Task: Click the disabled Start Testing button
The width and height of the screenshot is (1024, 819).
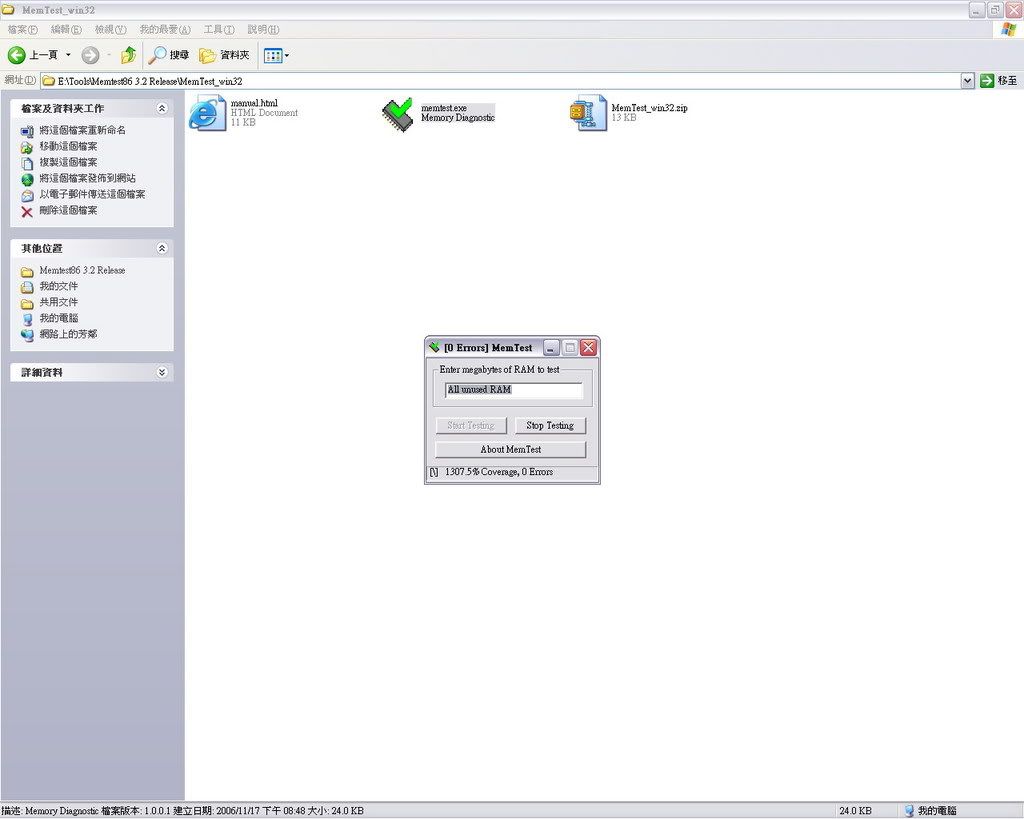Action: tap(471, 426)
